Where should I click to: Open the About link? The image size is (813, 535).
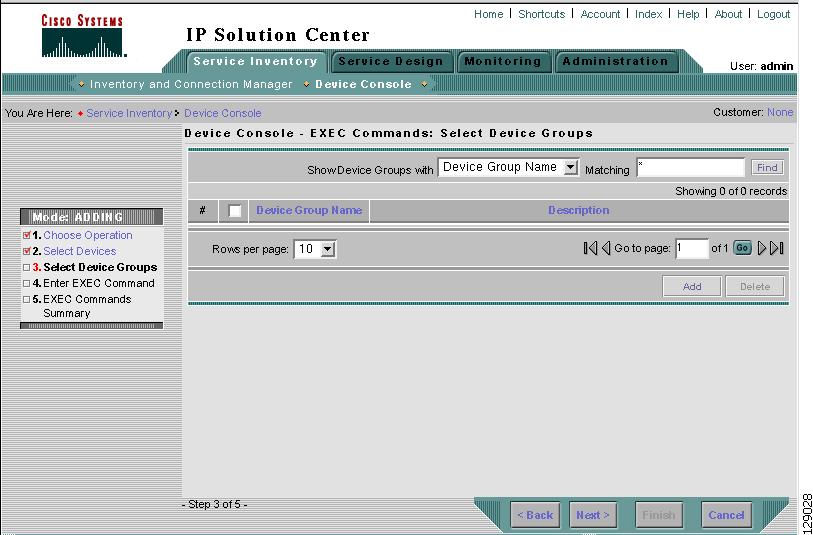[x=728, y=15]
